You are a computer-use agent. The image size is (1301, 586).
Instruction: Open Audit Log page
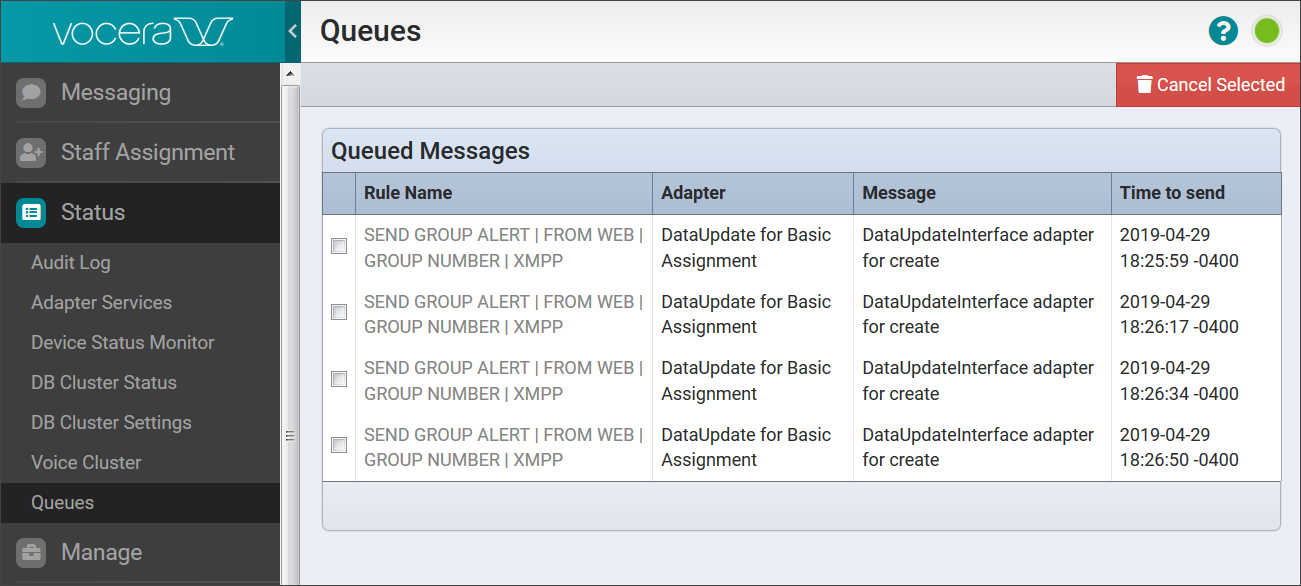(x=71, y=263)
